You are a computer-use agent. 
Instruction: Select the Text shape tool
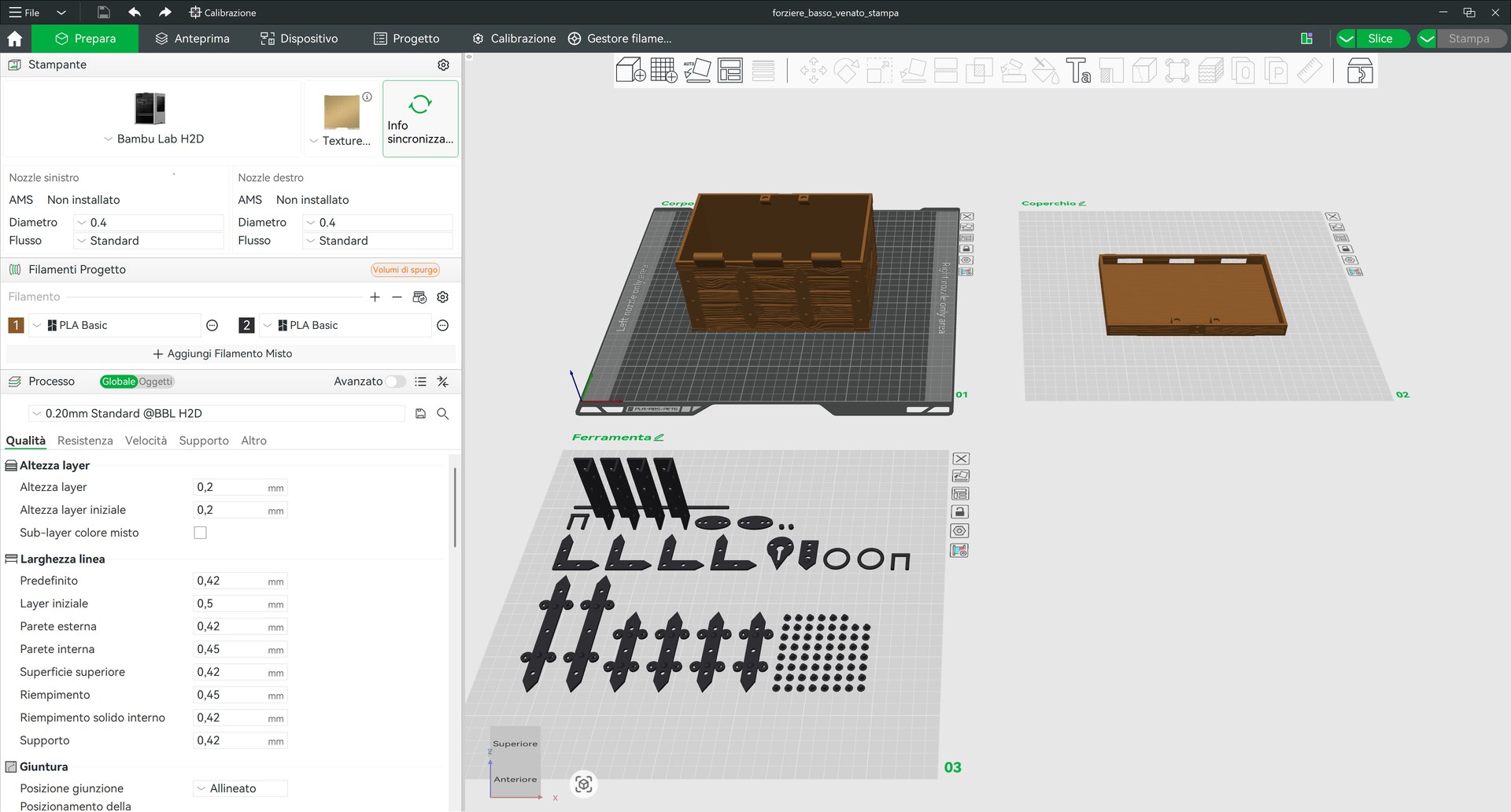(1078, 71)
